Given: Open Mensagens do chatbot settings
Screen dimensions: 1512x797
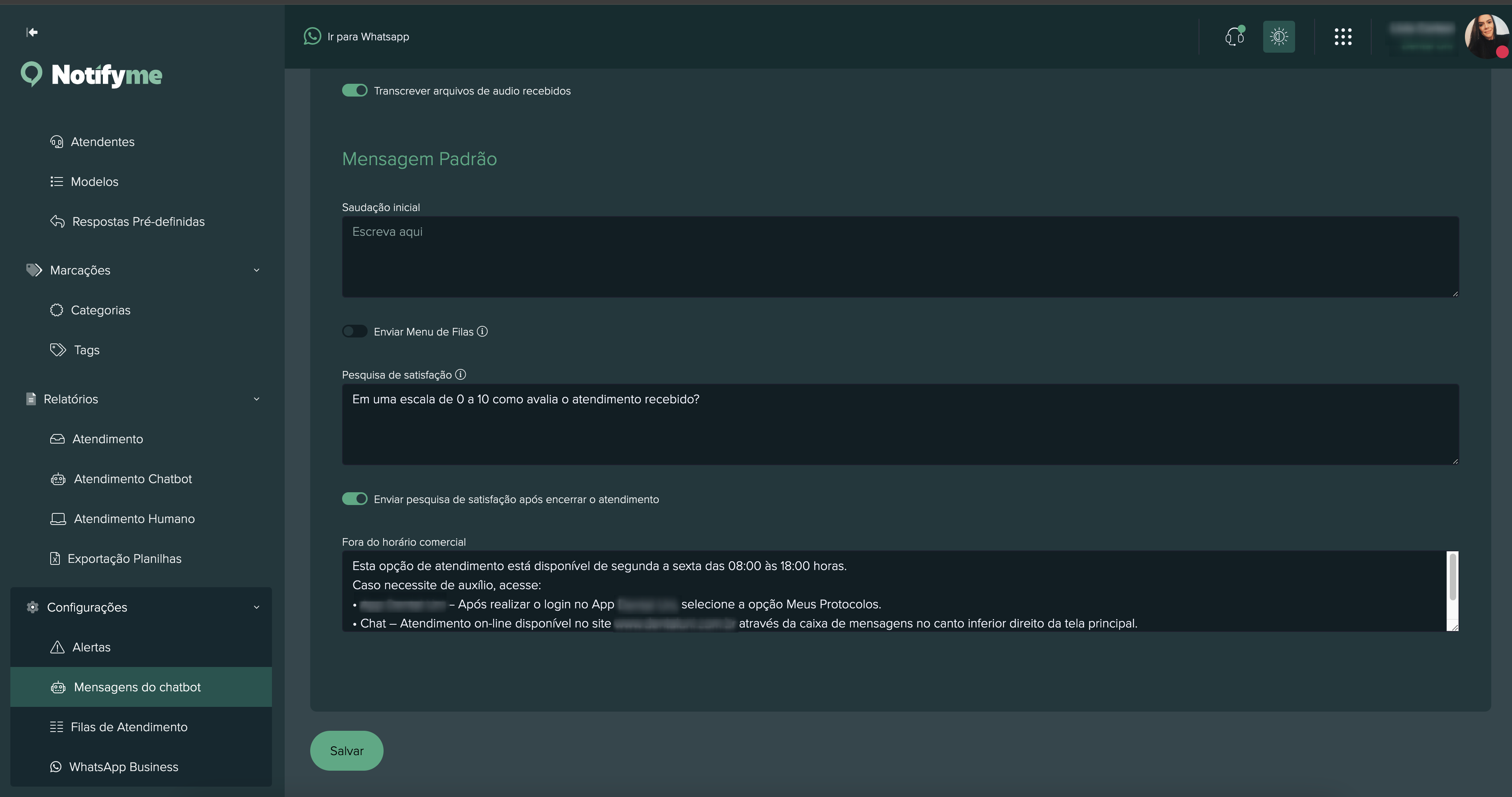Looking at the screenshot, I should [137, 687].
